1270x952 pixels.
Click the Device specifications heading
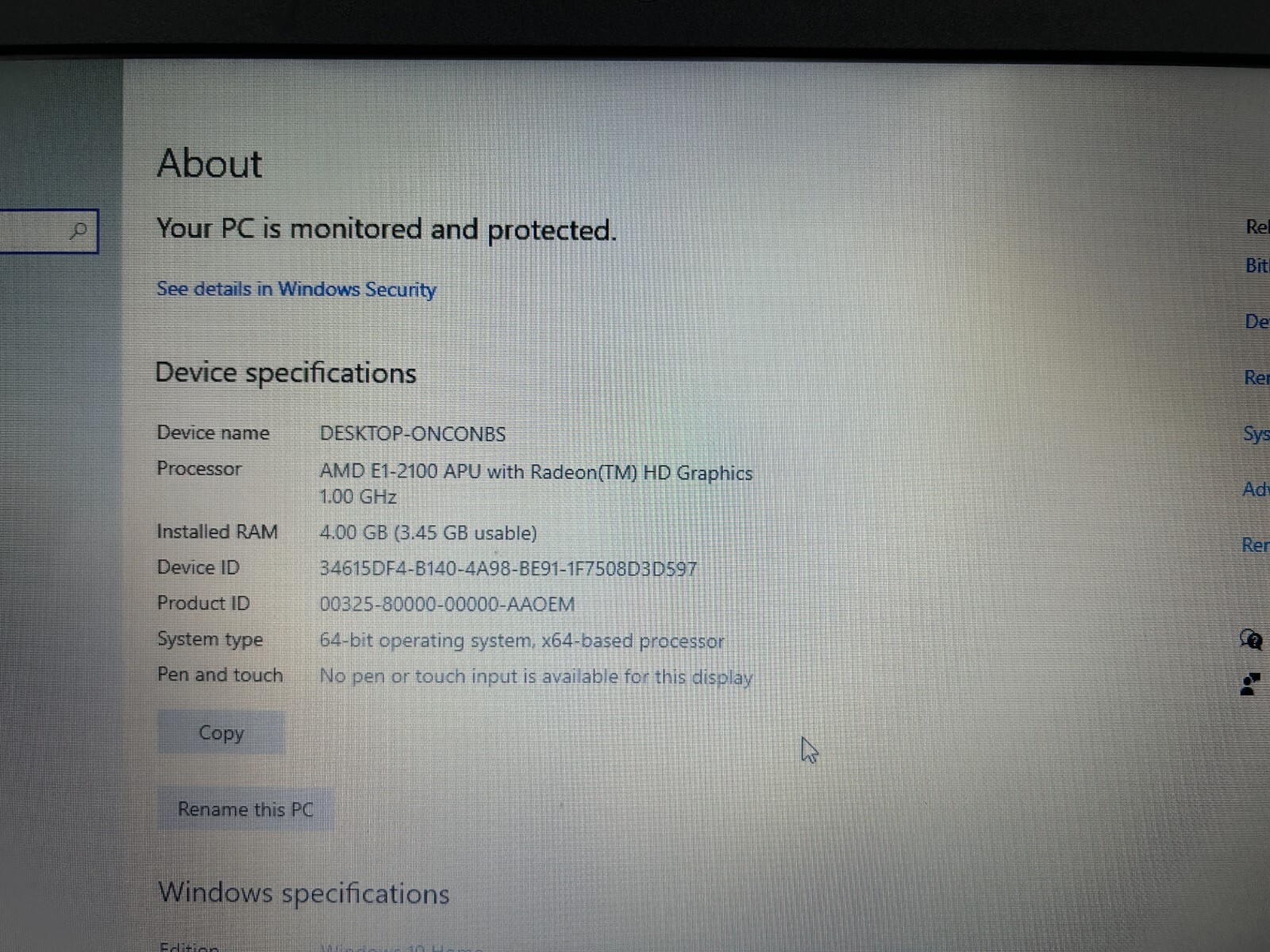coord(286,373)
